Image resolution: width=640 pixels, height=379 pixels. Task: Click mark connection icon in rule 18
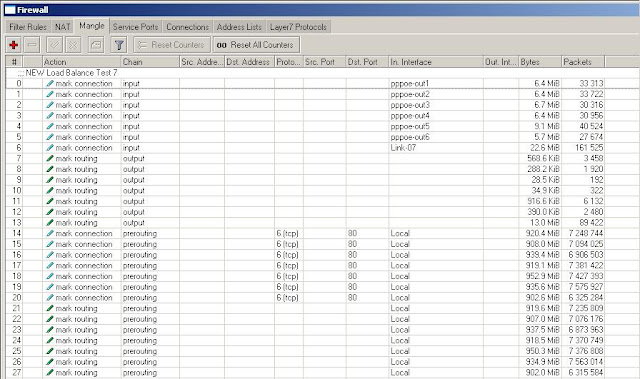pyautogui.click(x=50, y=276)
